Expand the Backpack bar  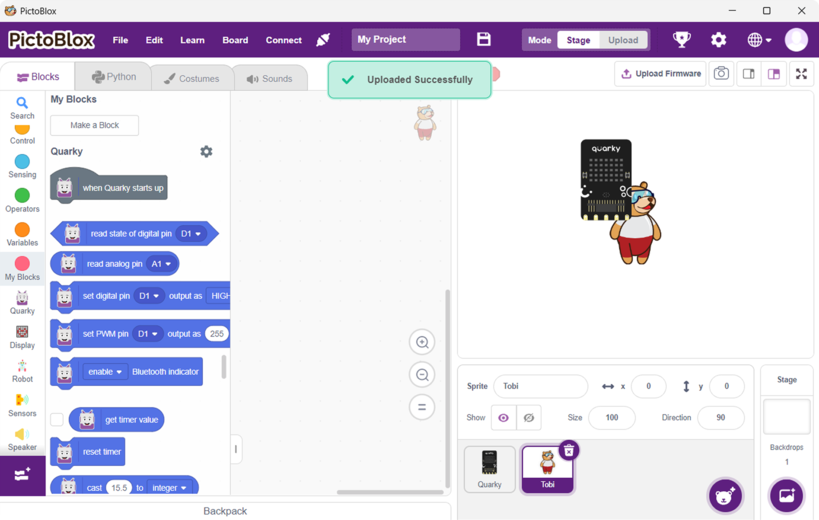pos(225,511)
